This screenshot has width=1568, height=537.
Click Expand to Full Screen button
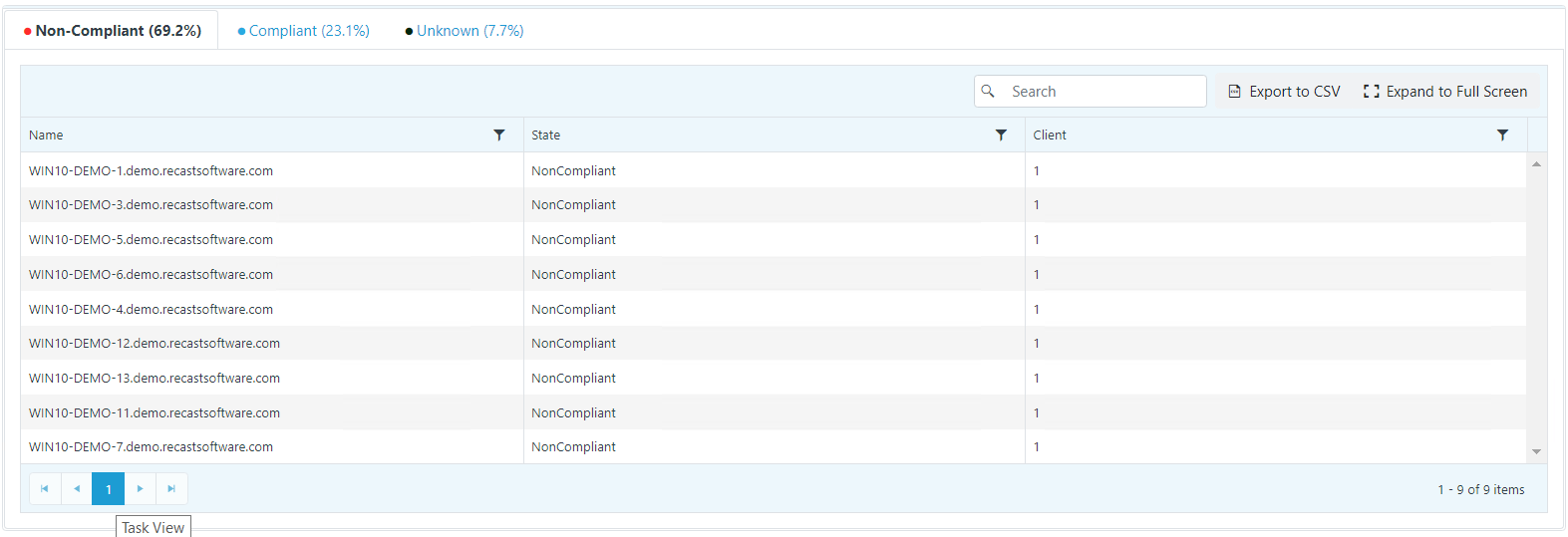(x=1445, y=92)
